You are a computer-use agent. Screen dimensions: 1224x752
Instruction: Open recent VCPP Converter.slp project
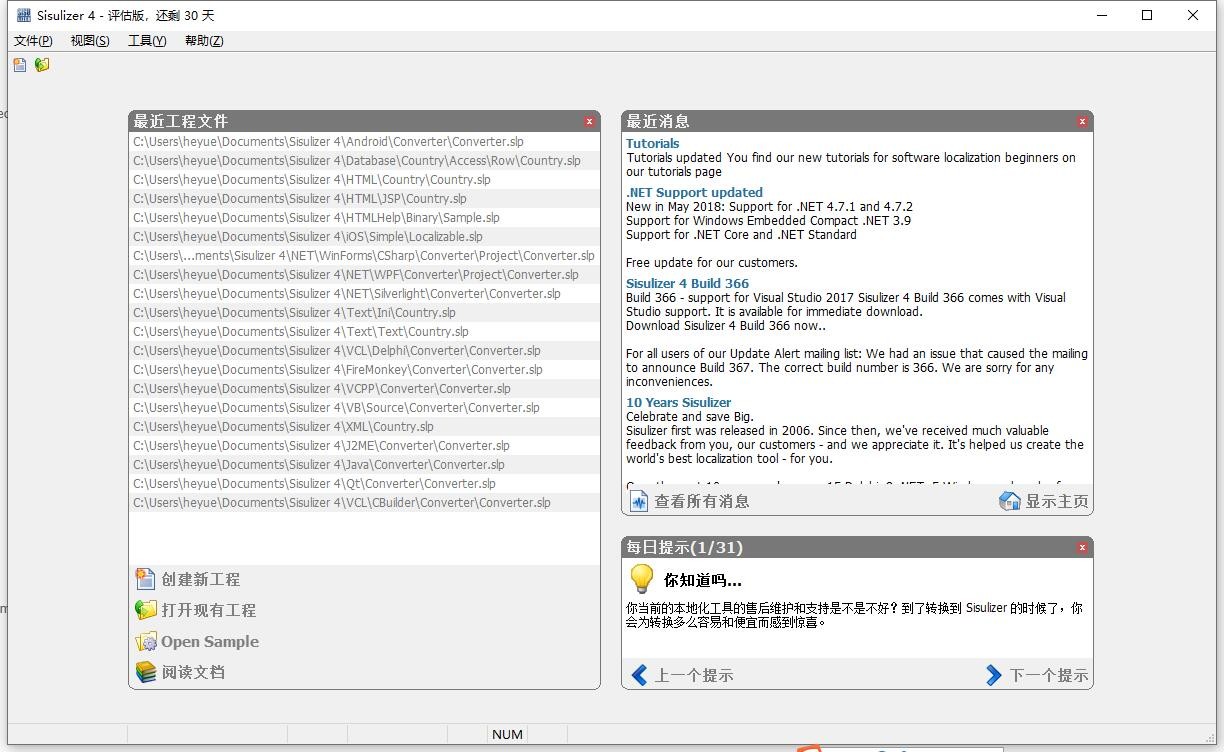coord(365,388)
